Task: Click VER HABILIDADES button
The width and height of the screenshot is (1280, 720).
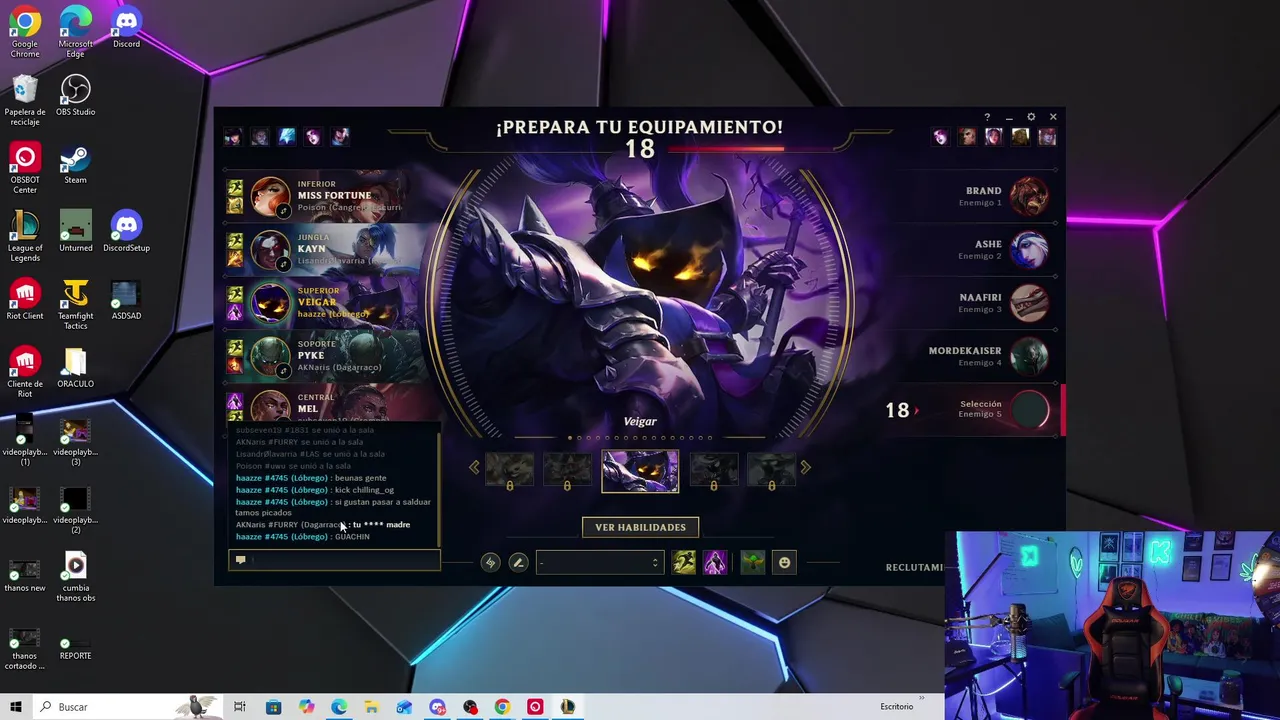Action: point(640,527)
